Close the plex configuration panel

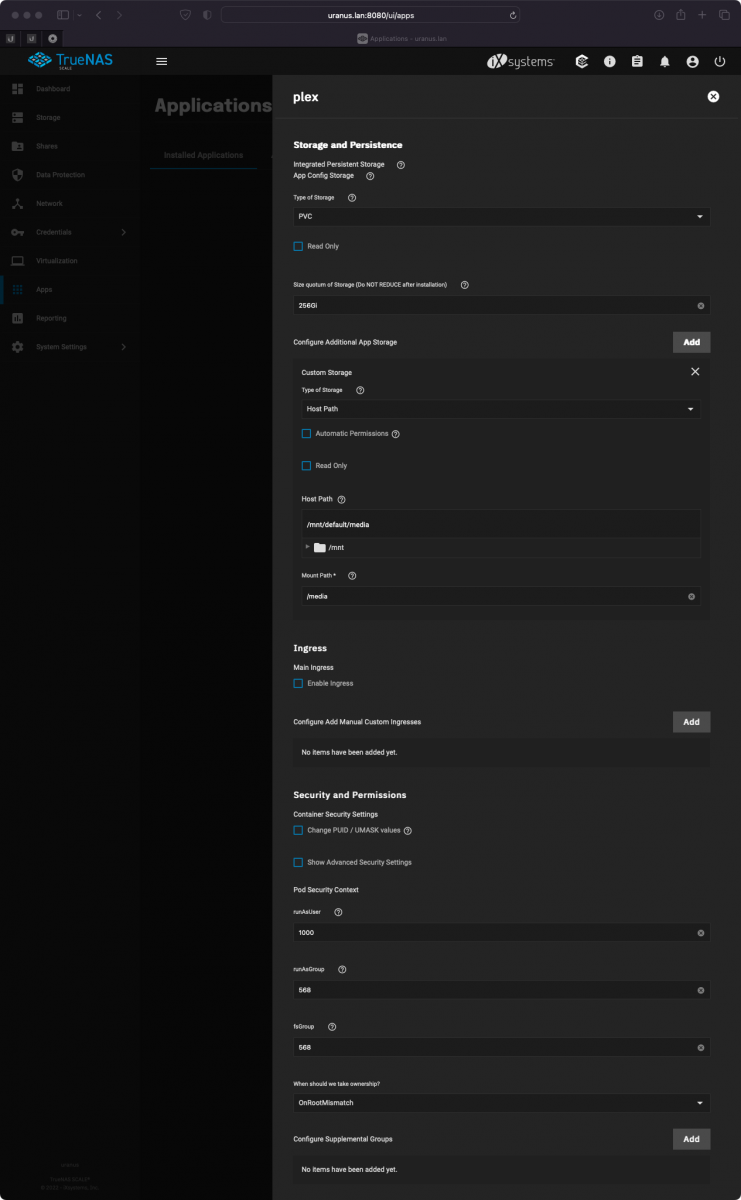(713, 97)
